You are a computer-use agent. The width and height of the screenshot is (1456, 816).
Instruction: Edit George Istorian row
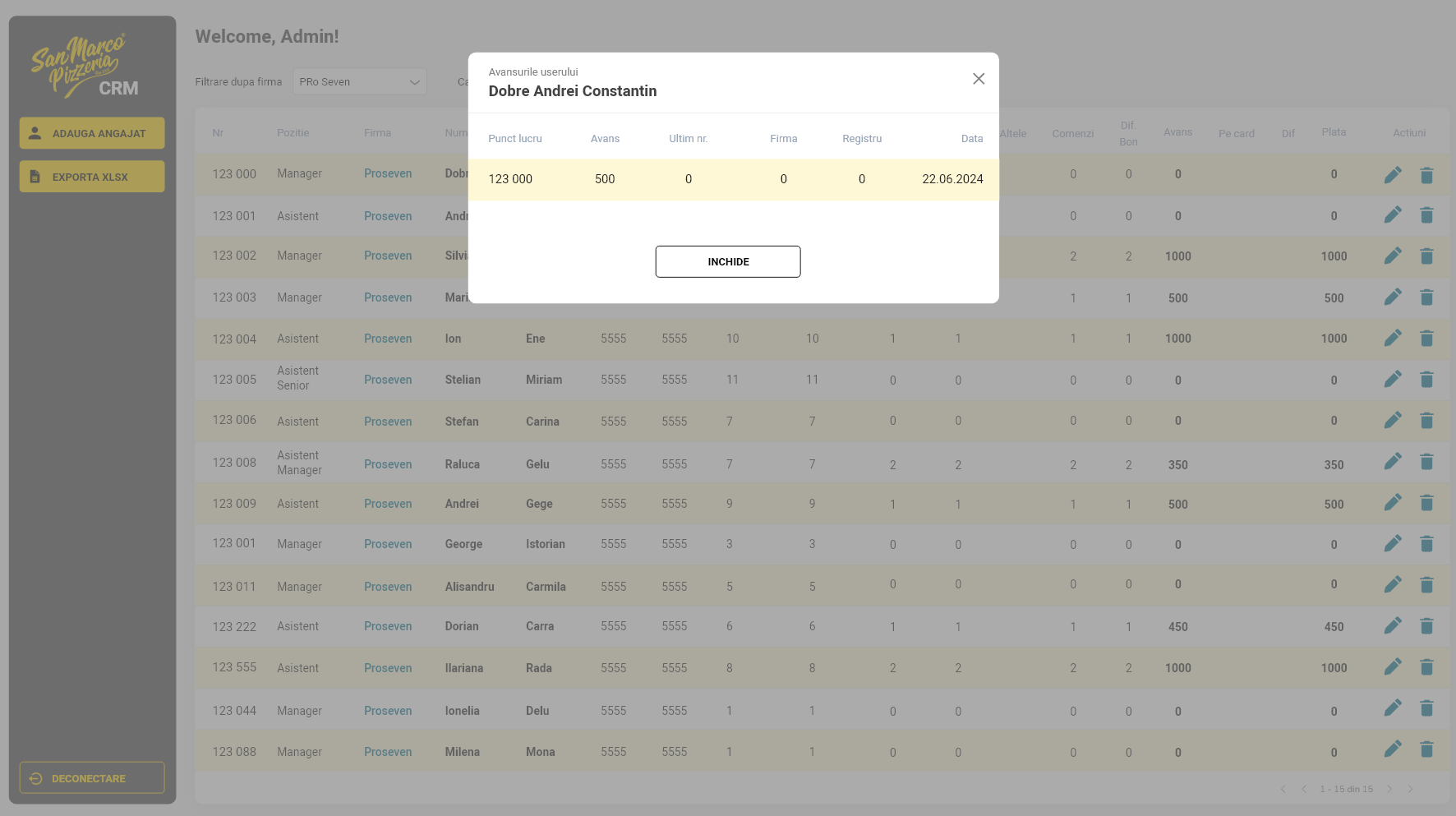pos(1393,543)
